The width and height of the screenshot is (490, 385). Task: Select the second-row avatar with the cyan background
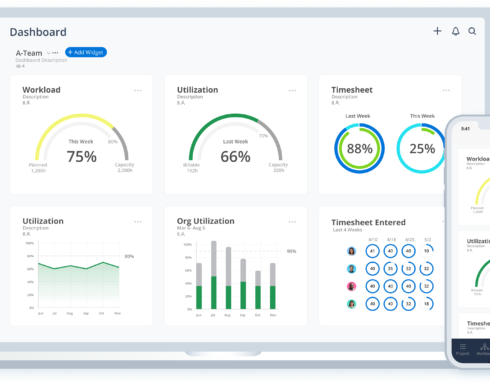point(351,269)
